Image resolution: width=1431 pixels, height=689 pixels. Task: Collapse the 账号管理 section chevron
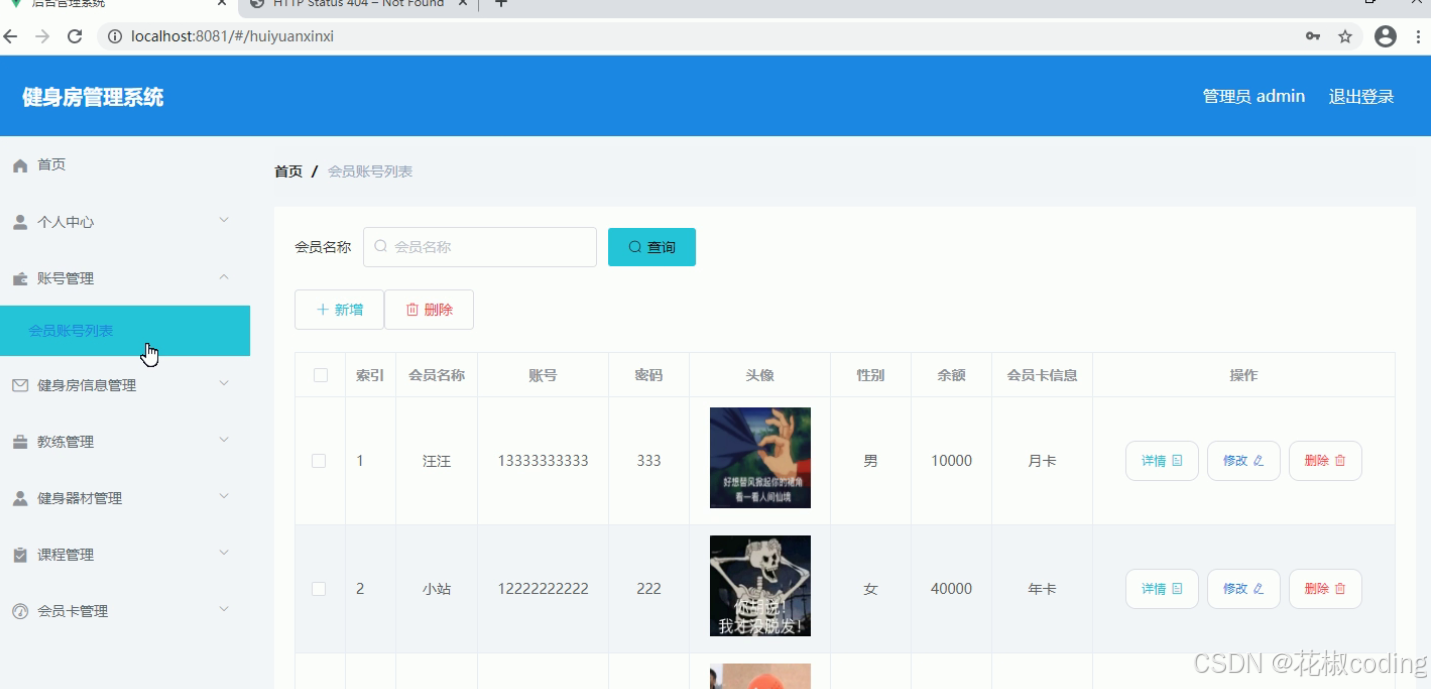click(x=222, y=278)
